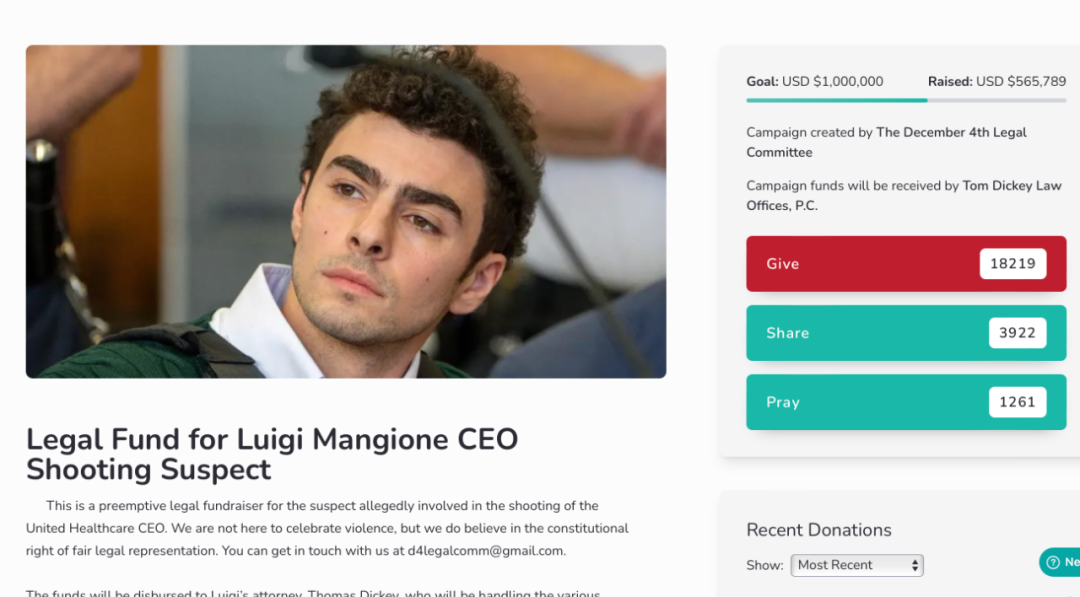This screenshot has height=597, width=1080.
Task: Open The December 4th Legal Committee link
Action: click(886, 143)
